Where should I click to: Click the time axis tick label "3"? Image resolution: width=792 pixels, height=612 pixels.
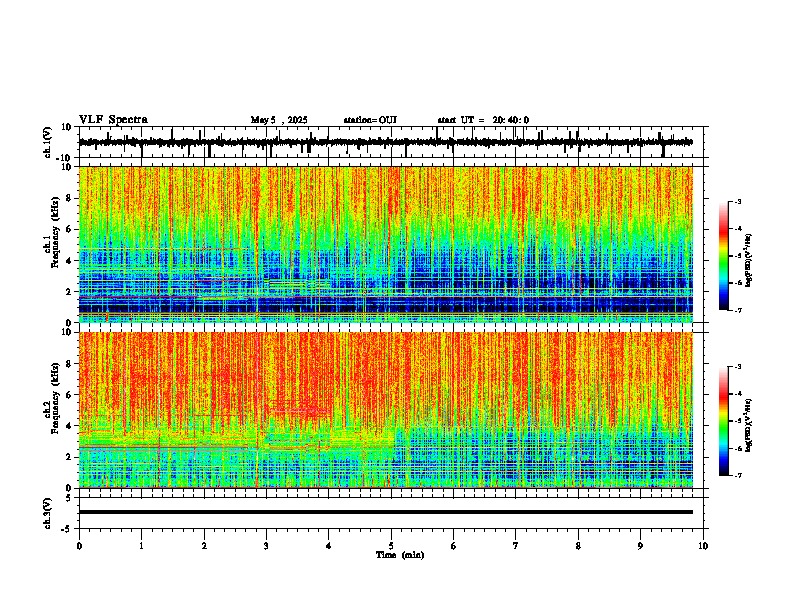(x=266, y=546)
